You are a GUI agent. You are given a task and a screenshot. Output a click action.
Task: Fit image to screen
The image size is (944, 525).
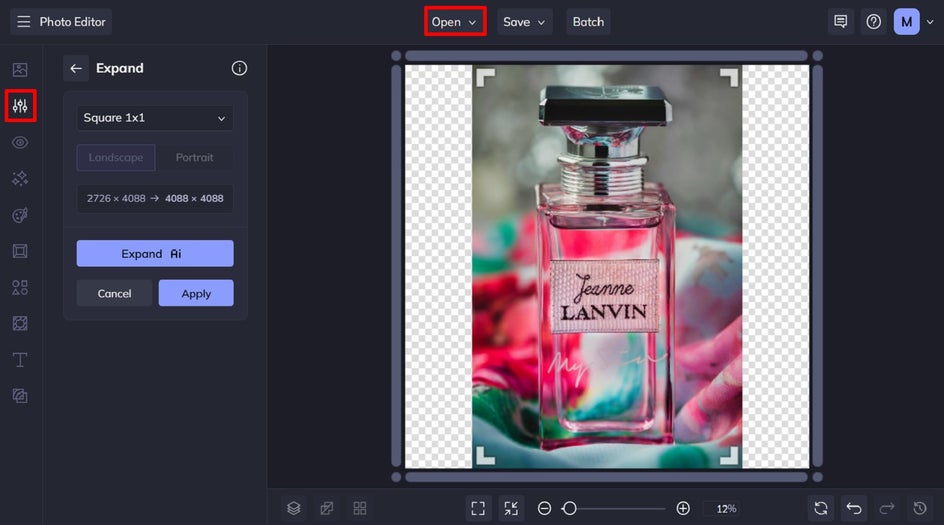(478, 508)
